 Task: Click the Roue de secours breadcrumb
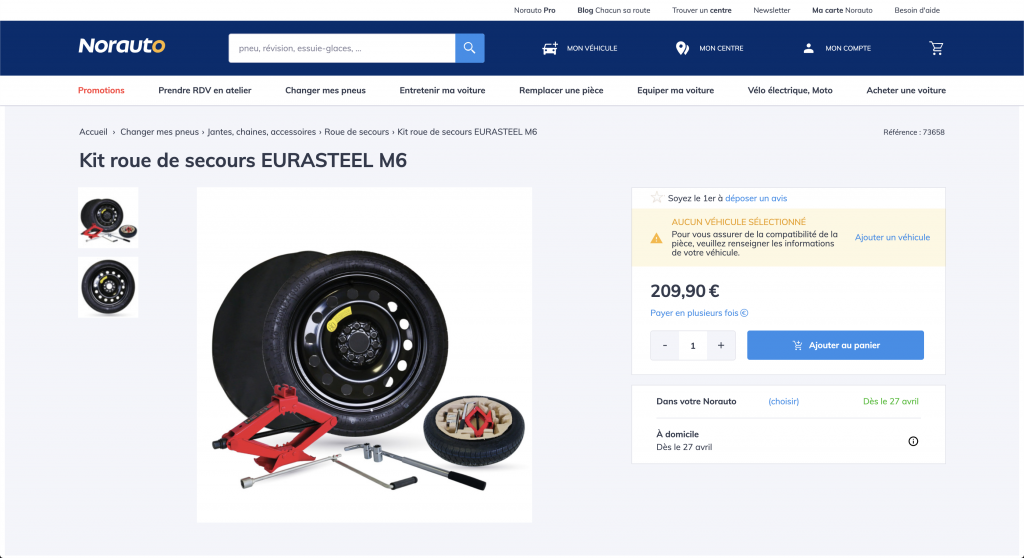click(357, 132)
